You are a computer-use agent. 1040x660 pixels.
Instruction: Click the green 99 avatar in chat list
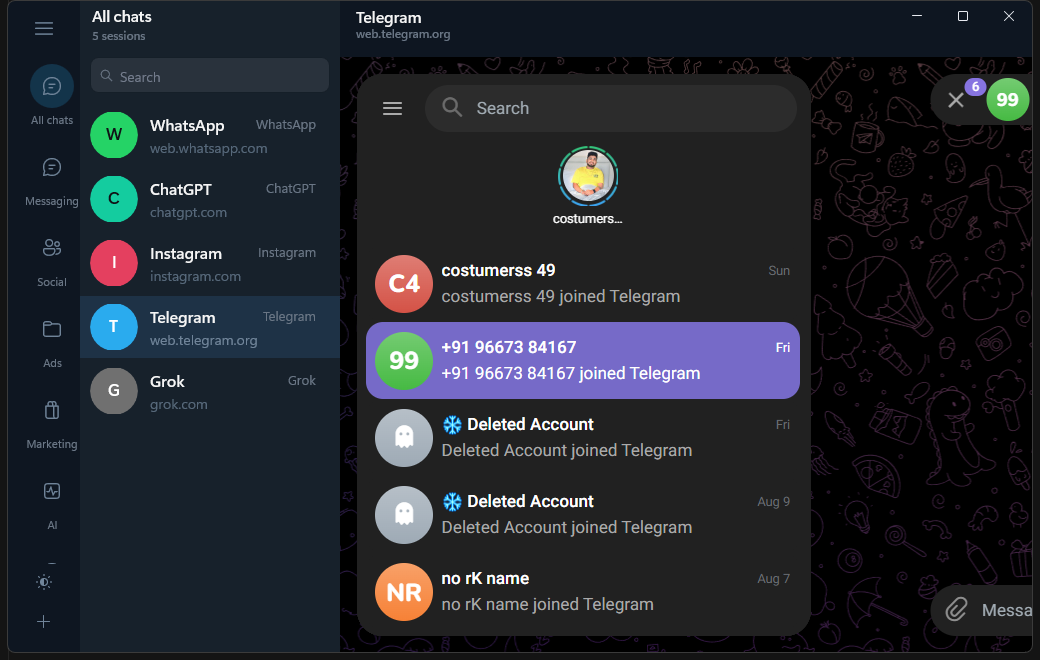404,361
